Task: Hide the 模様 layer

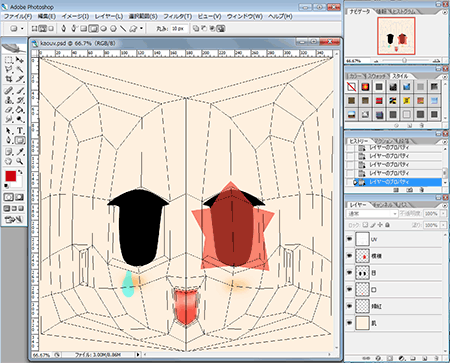Action: pos(349,256)
